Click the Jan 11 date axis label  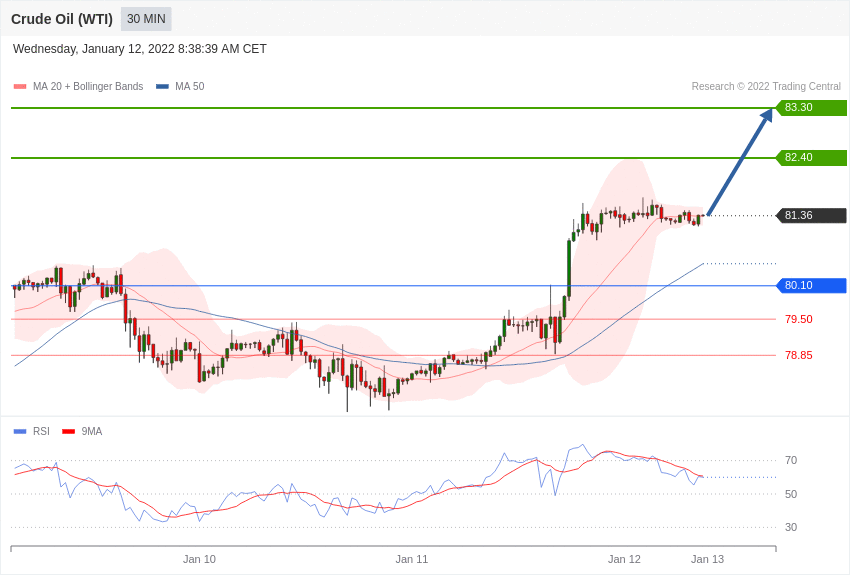click(x=411, y=559)
